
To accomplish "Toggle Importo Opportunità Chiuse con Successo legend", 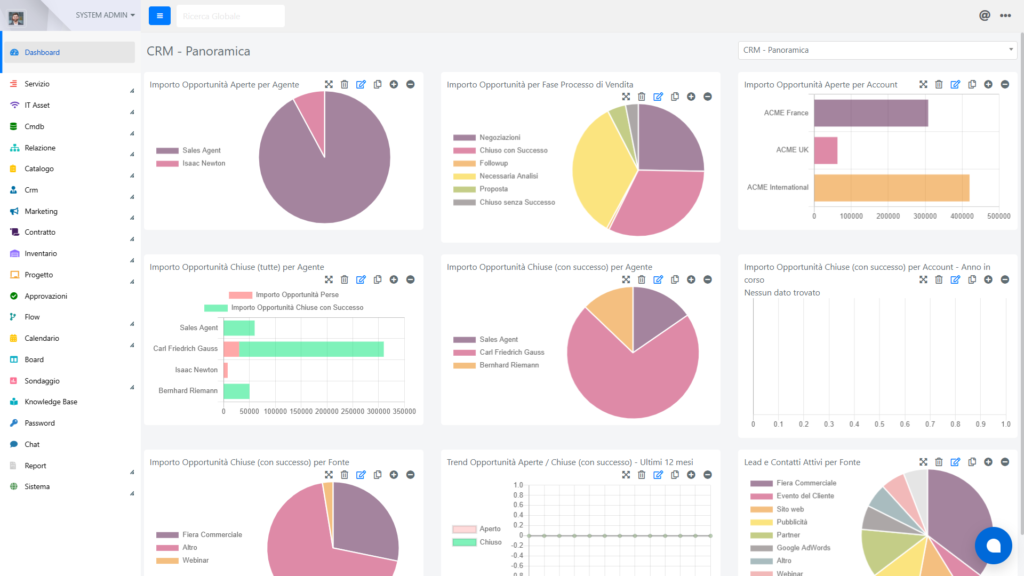I will 283,308.
